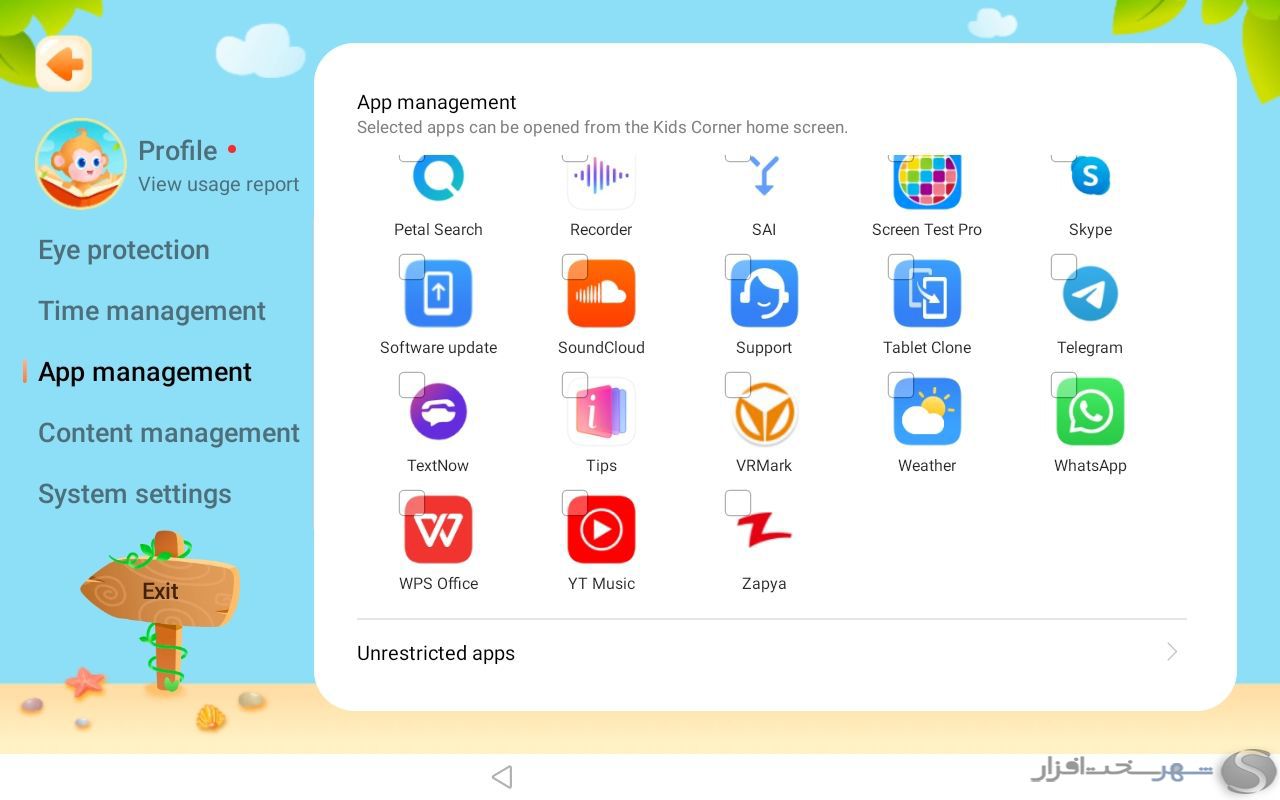Image resolution: width=1280 pixels, height=800 pixels.
Task: Tick the VRMark checkbox
Action: click(737, 385)
